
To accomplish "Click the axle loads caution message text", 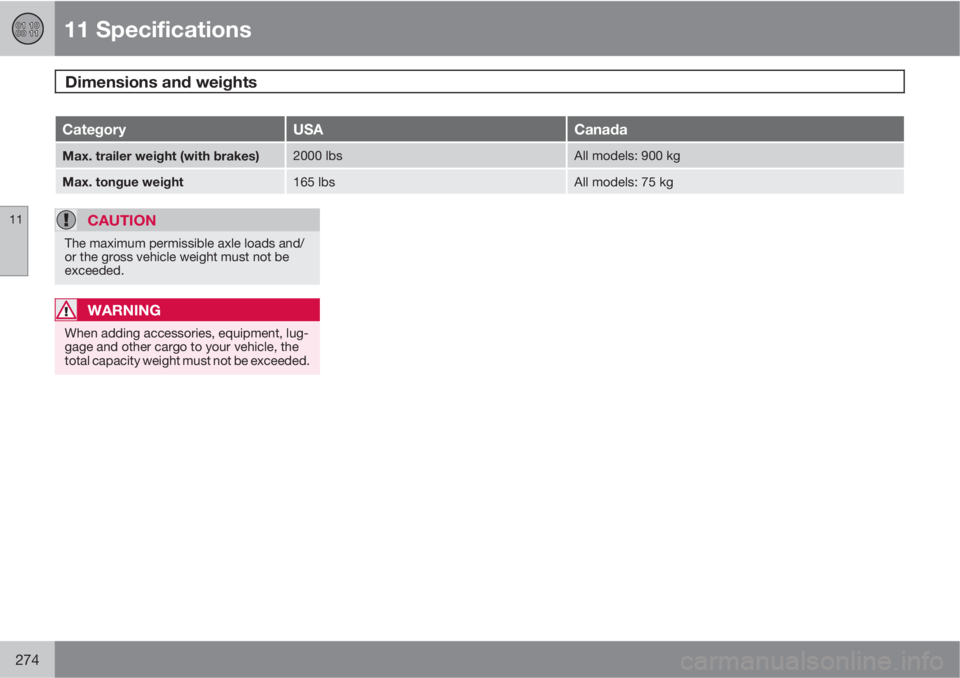I will (x=186, y=257).
